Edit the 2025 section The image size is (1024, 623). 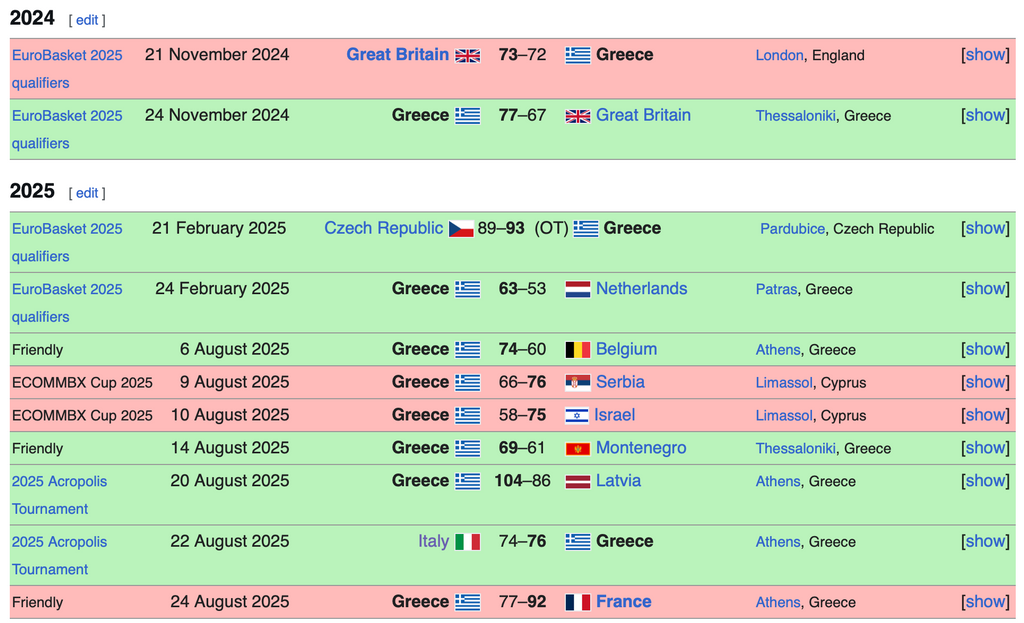87,193
